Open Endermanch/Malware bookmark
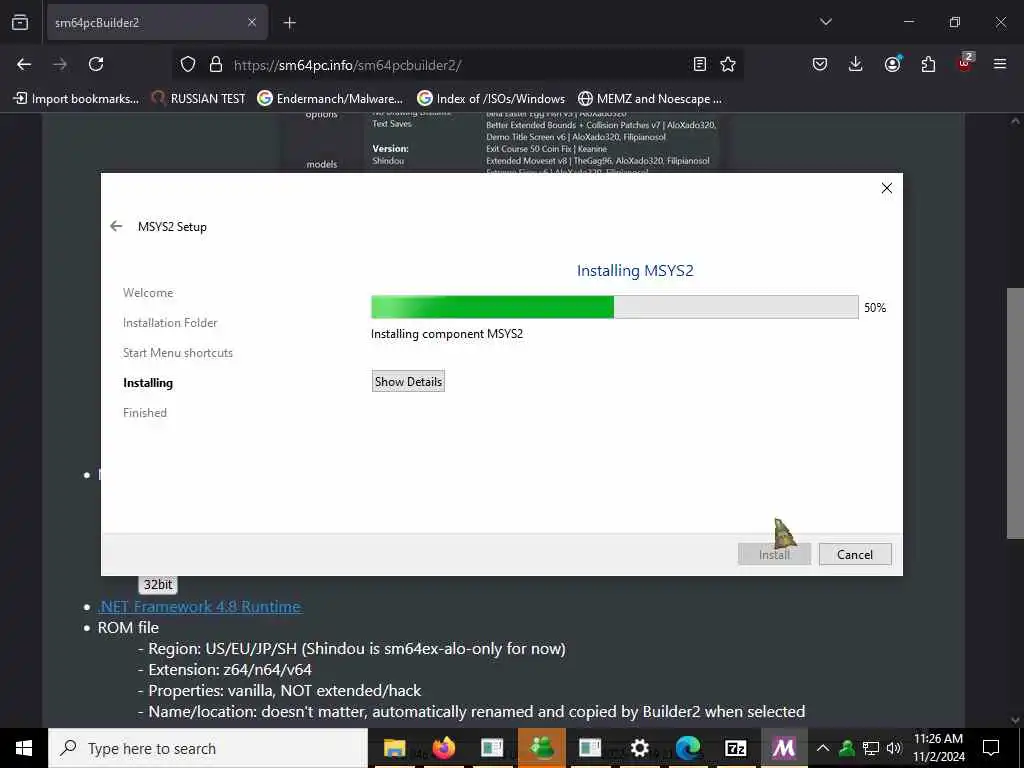The image size is (1024, 768). [330, 99]
